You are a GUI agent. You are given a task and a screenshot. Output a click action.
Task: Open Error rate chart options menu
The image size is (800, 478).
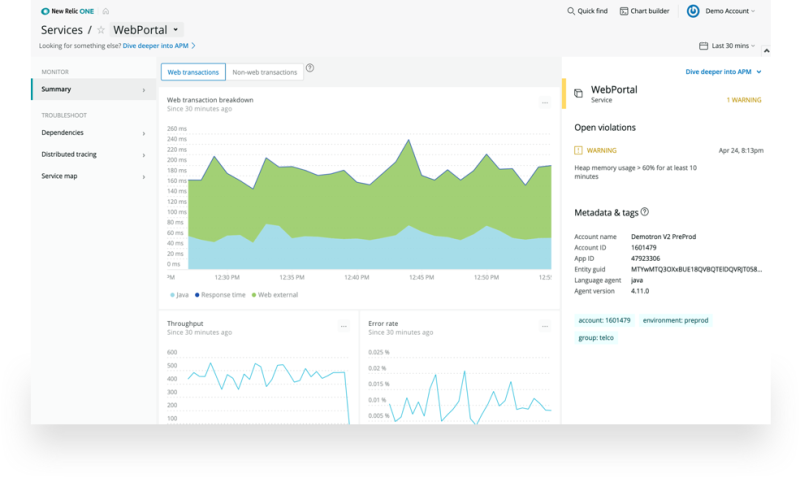pos(545,326)
